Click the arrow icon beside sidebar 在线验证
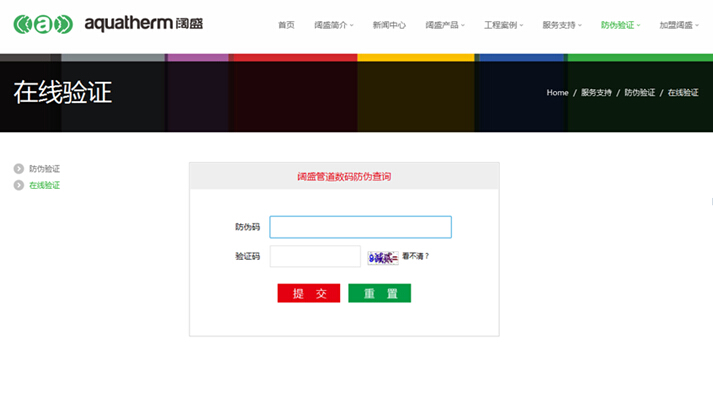 pos(19,185)
